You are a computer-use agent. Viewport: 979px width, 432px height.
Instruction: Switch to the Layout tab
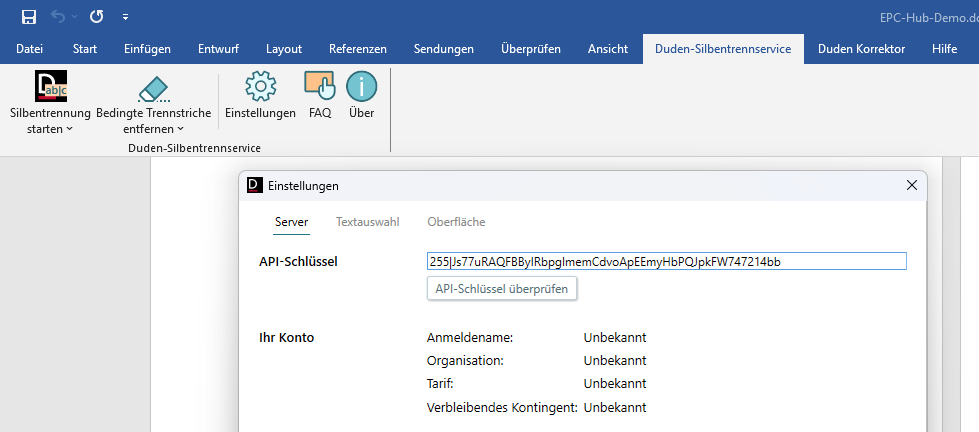pos(284,49)
